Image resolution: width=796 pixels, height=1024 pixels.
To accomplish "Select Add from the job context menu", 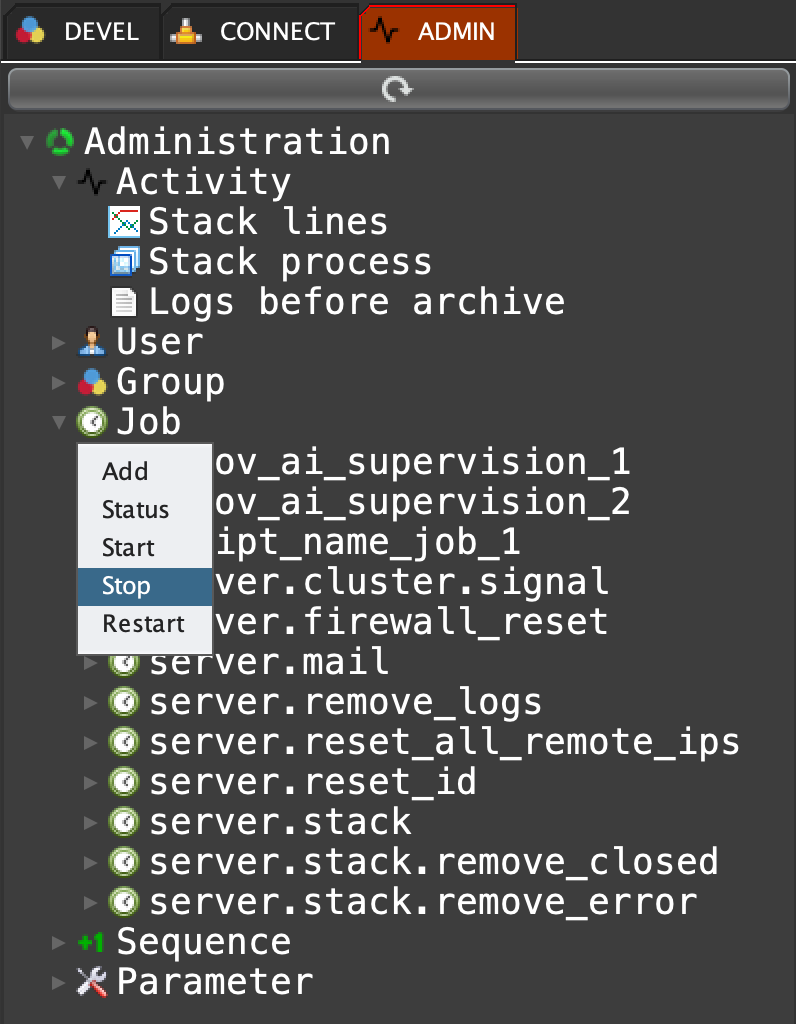I will coord(125,472).
